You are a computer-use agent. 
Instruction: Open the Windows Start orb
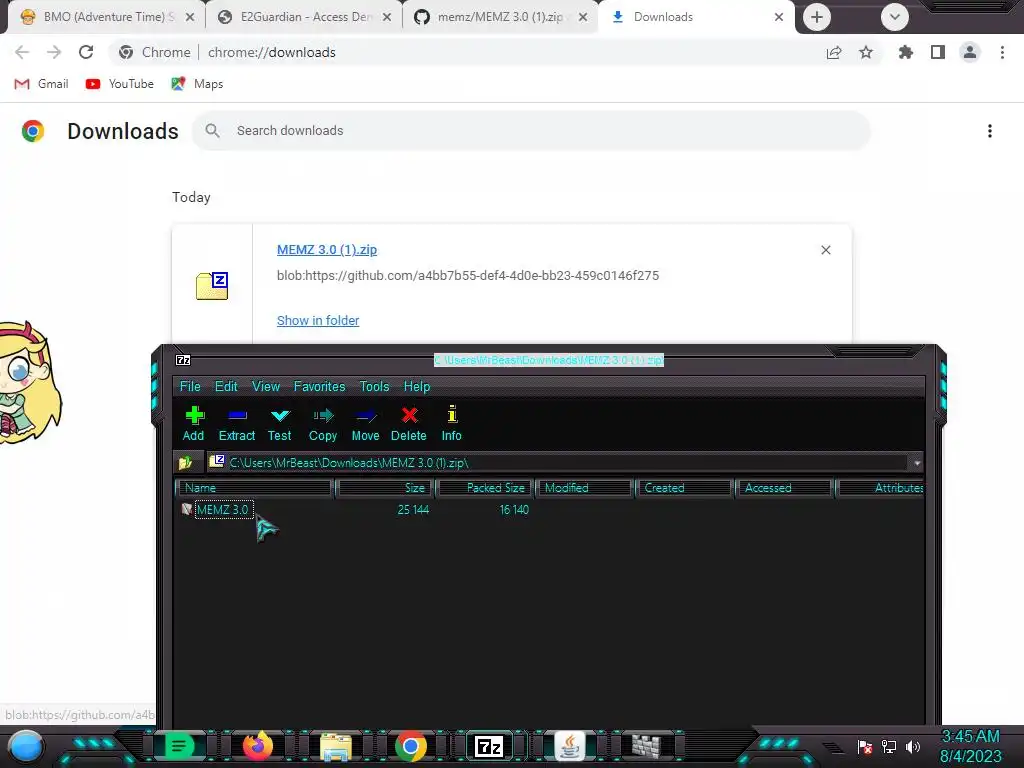tap(26, 746)
